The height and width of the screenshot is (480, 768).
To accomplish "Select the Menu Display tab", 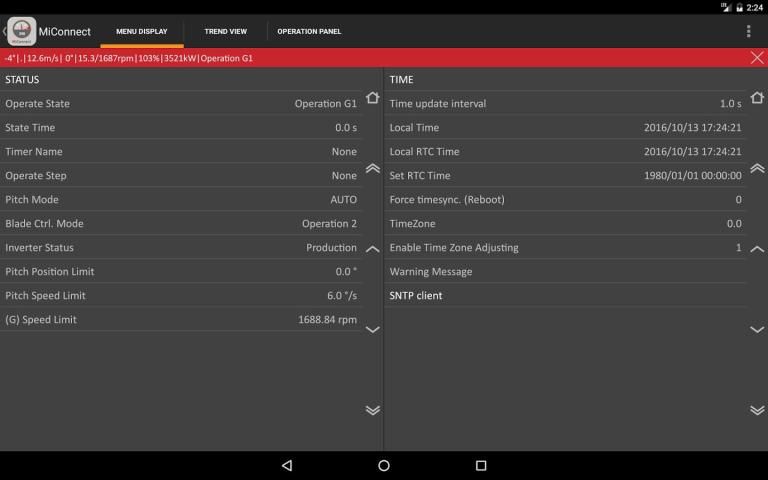I will click(x=141, y=31).
